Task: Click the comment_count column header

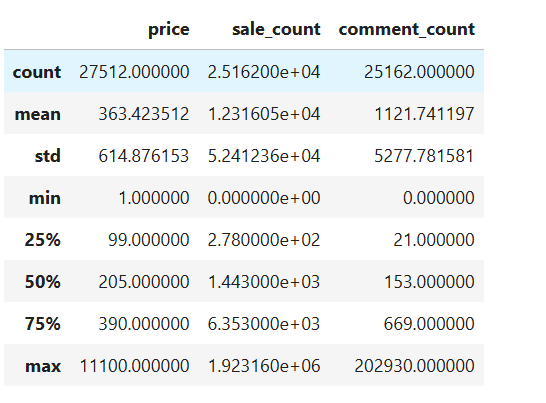Action: [407, 29]
